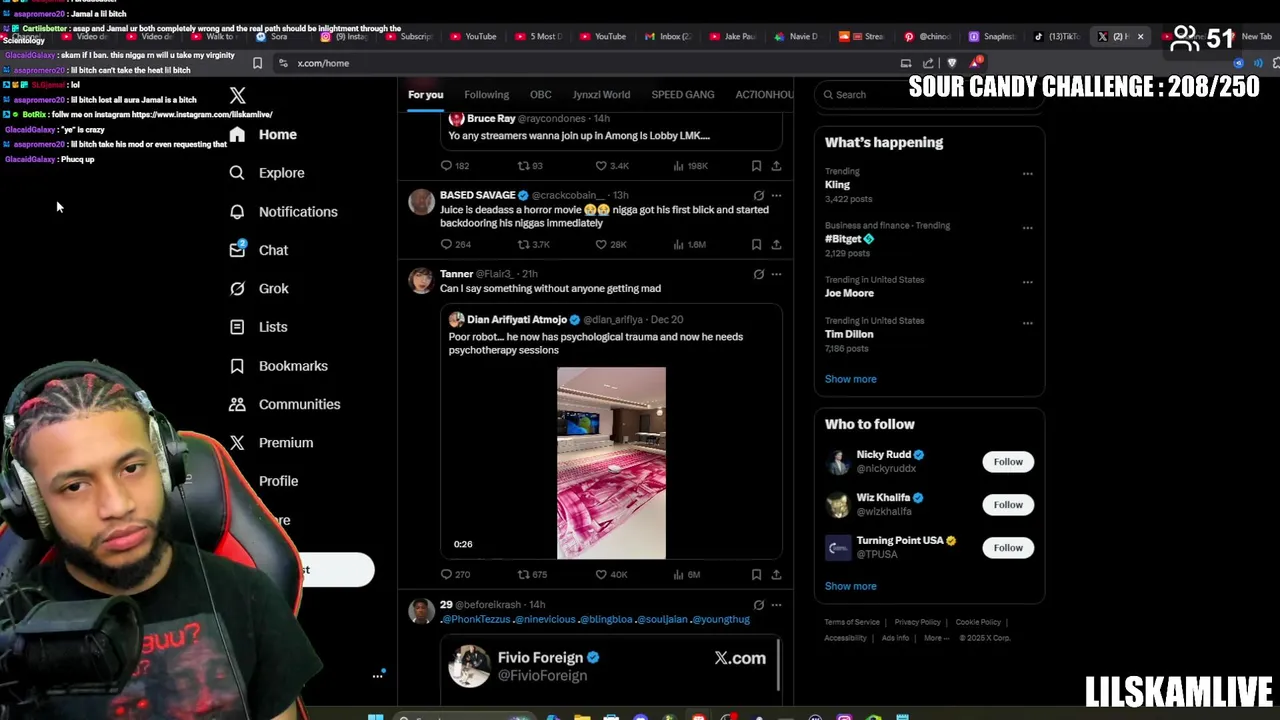Open the Terms of Service link
This screenshot has width=1280, height=720.
852,622
